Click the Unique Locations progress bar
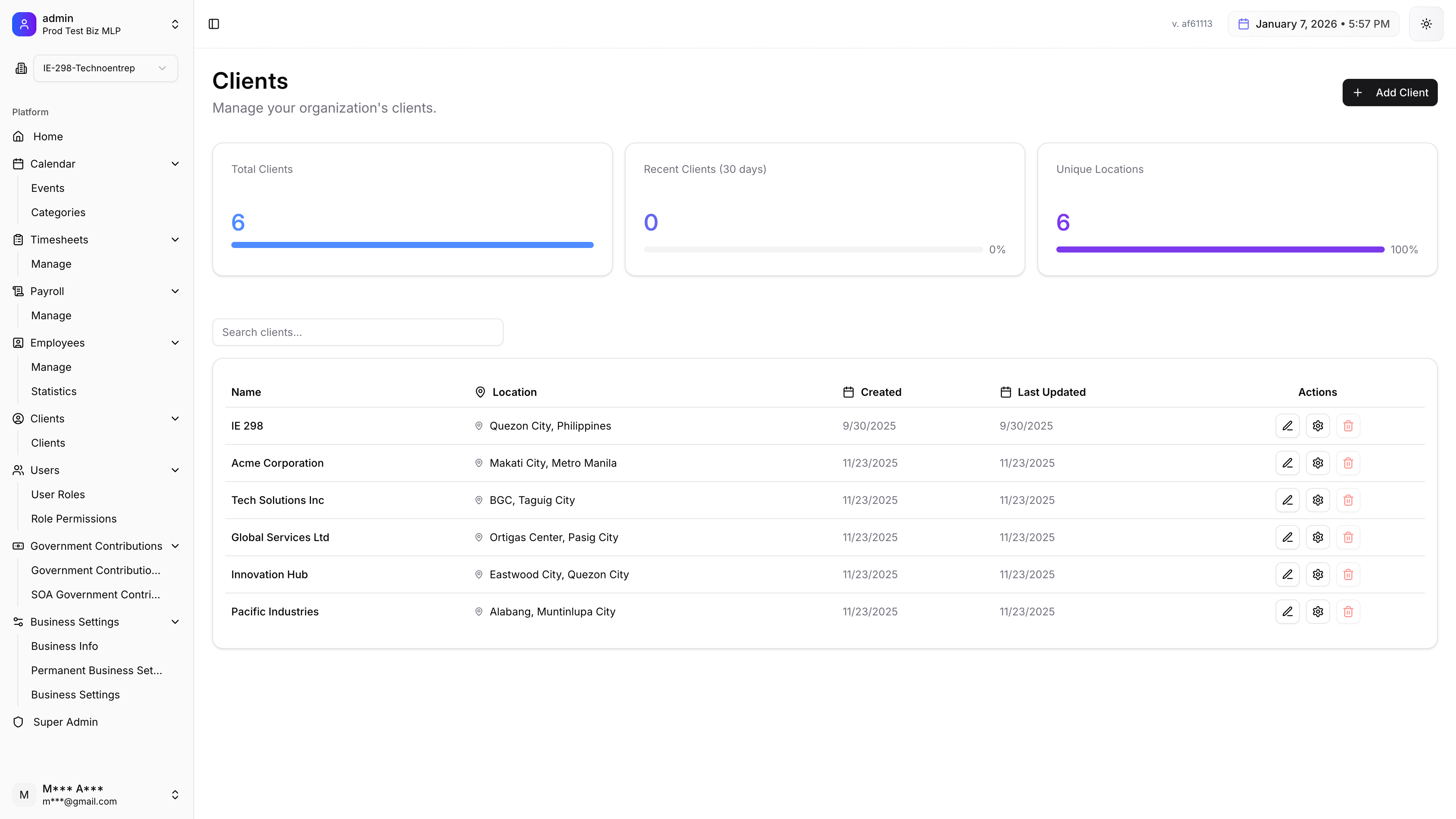The image size is (1456, 819). pos(1220,249)
